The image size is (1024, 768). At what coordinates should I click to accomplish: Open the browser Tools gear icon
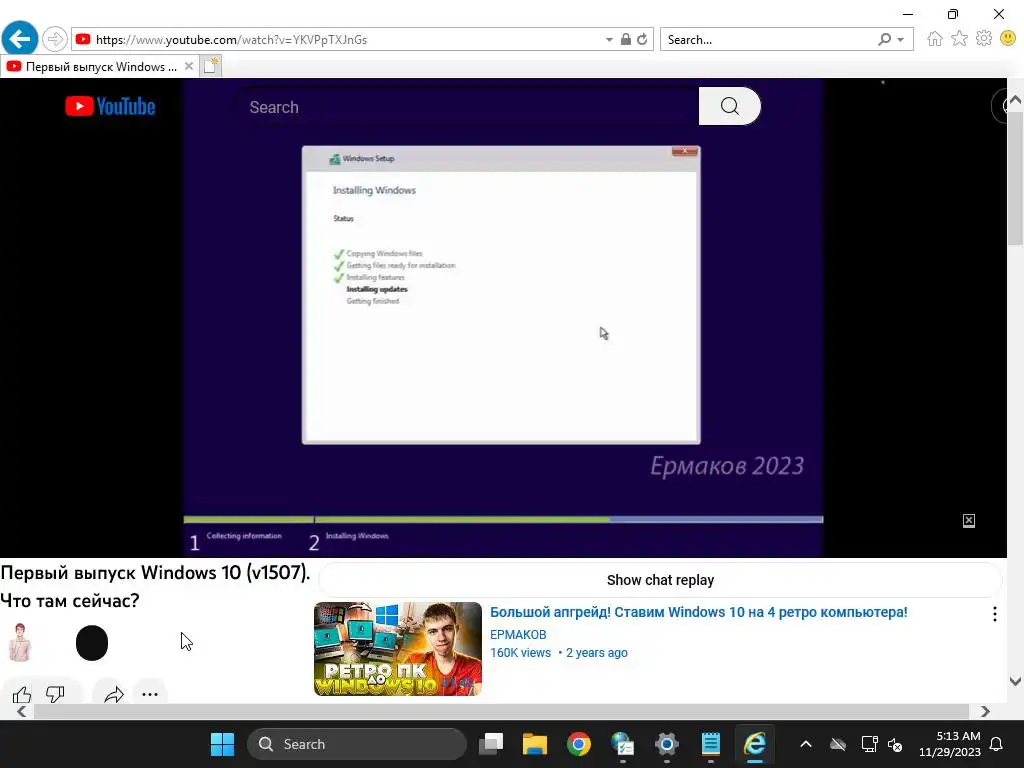pyautogui.click(x=984, y=39)
